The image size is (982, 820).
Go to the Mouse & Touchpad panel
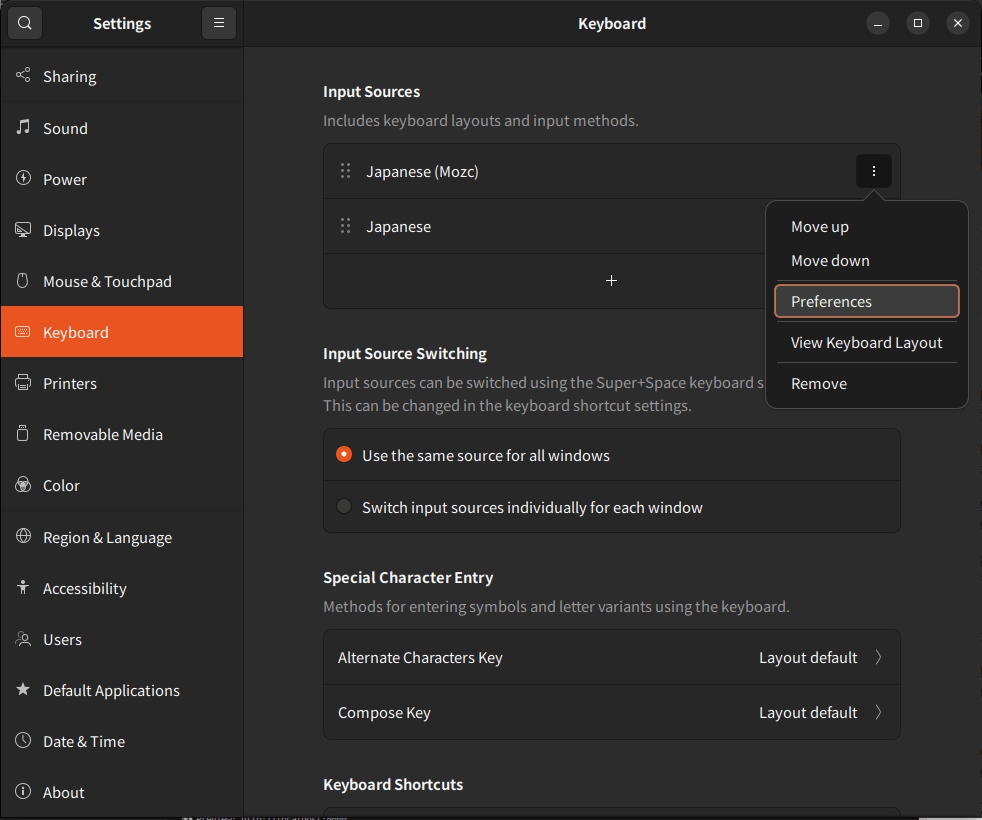pyautogui.click(x=107, y=281)
